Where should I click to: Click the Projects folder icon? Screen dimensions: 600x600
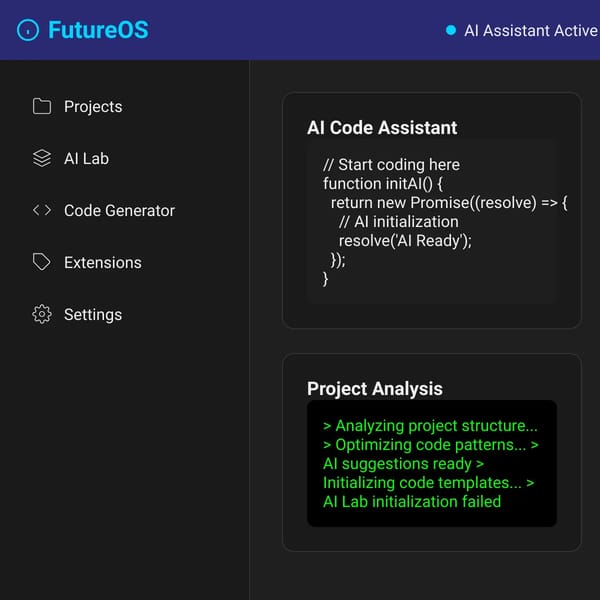(42, 106)
